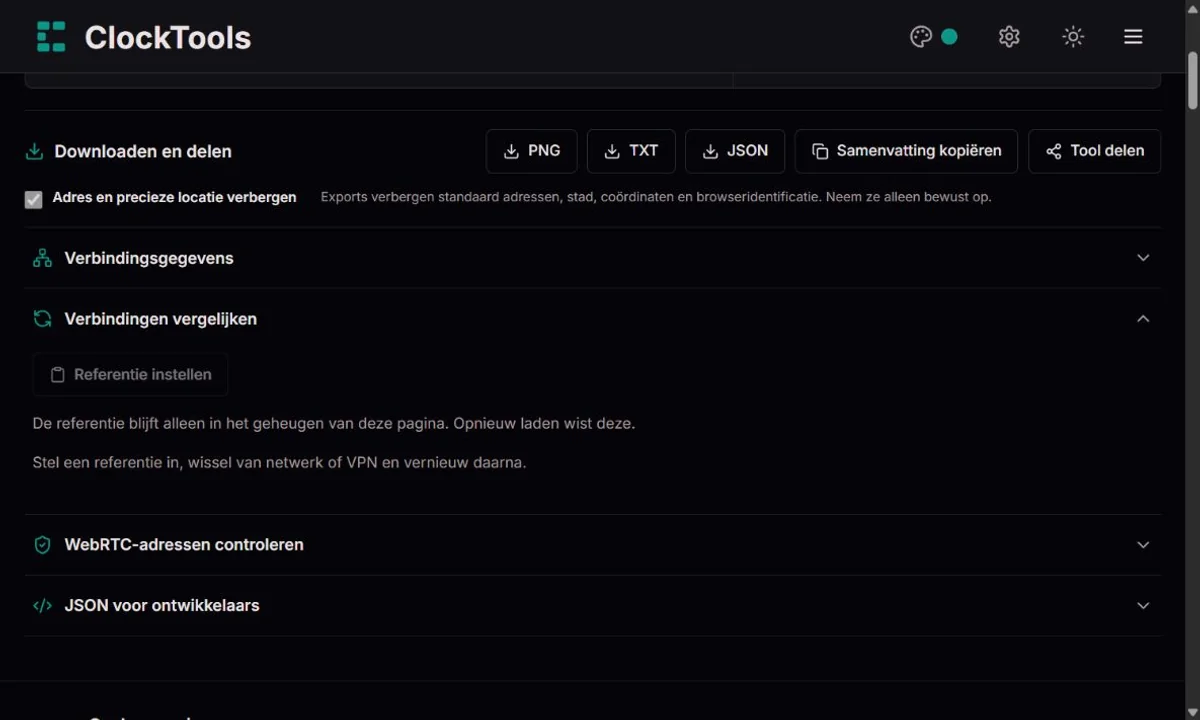Uncheck Adres en precieze locatie verbergen
This screenshot has width=1200, height=720.
(x=34, y=199)
